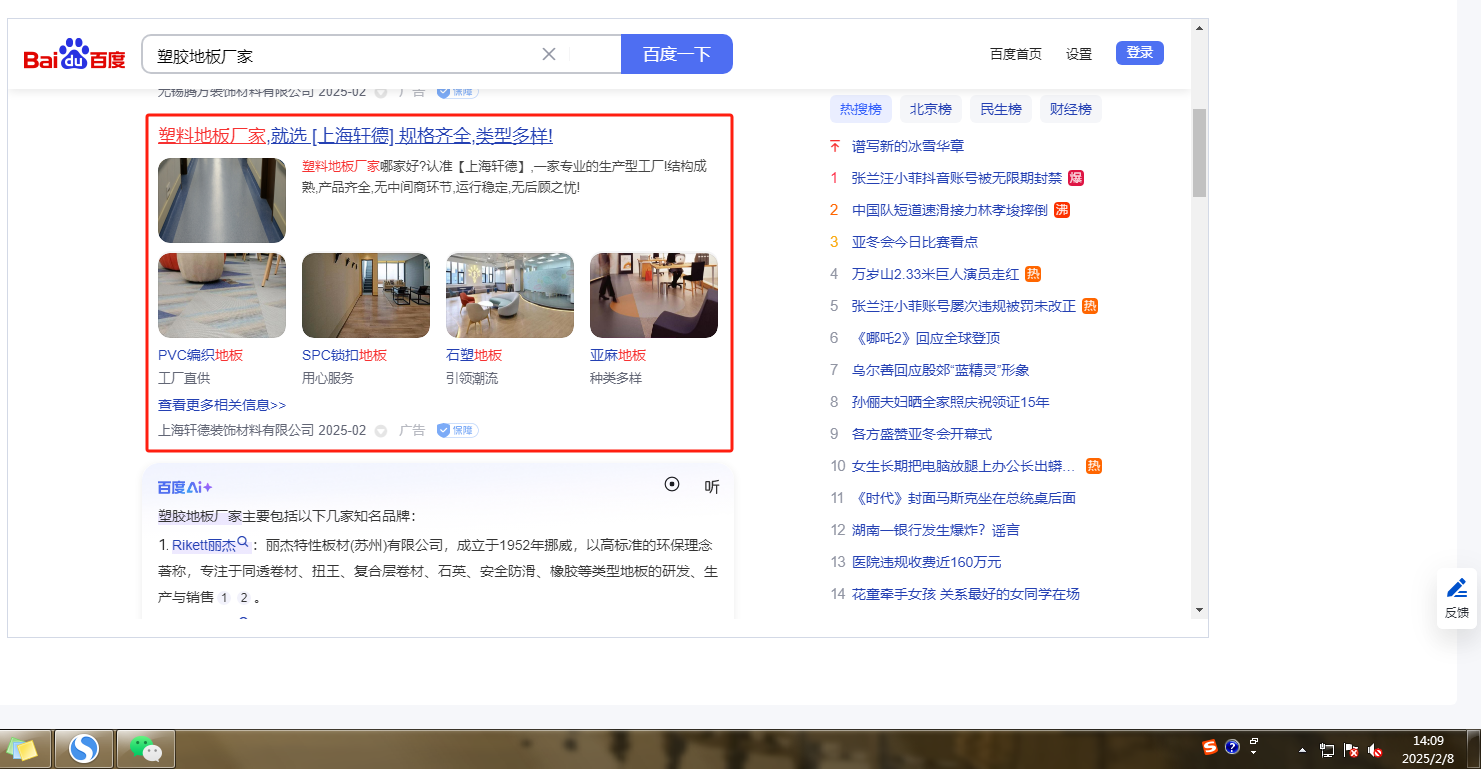Viewport: 1481px width, 769px height.
Task: Click the 听 listen icon in the AI card
Action: coord(712,487)
